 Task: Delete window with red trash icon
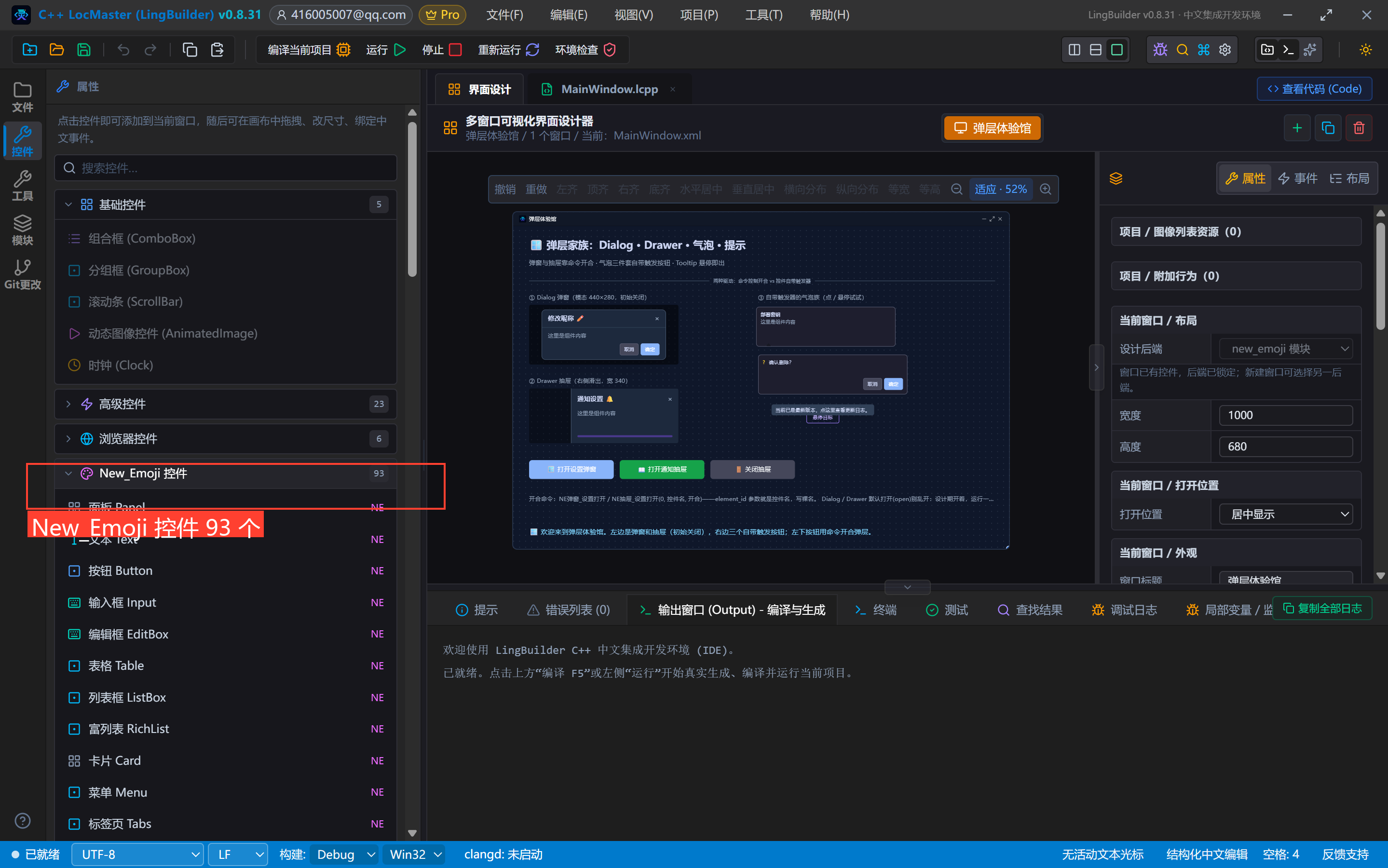tap(1359, 127)
